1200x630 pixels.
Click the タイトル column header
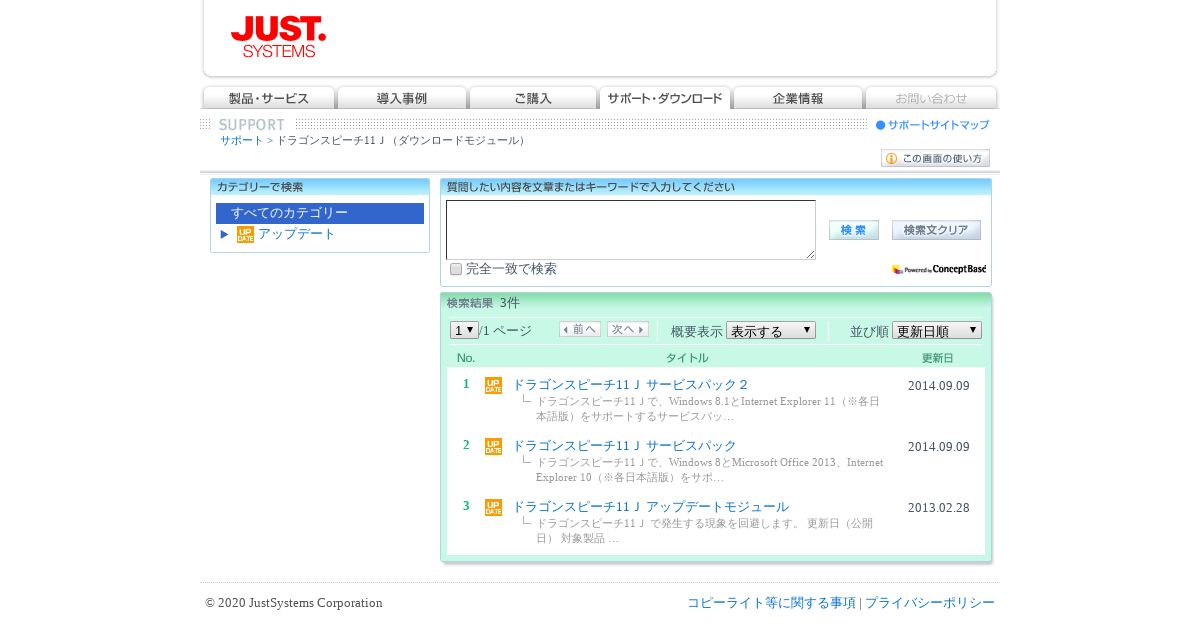687,358
